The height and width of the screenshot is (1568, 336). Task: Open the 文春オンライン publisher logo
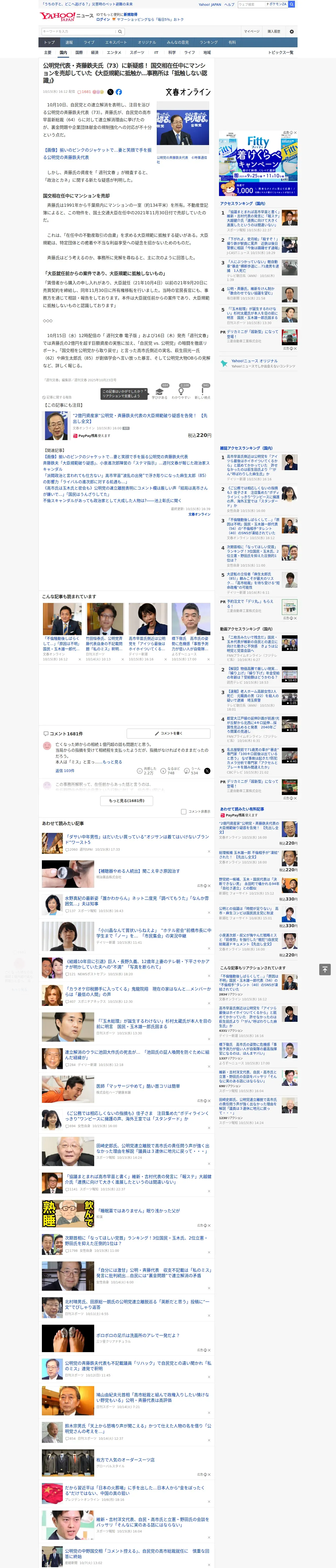tap(188, 92)
